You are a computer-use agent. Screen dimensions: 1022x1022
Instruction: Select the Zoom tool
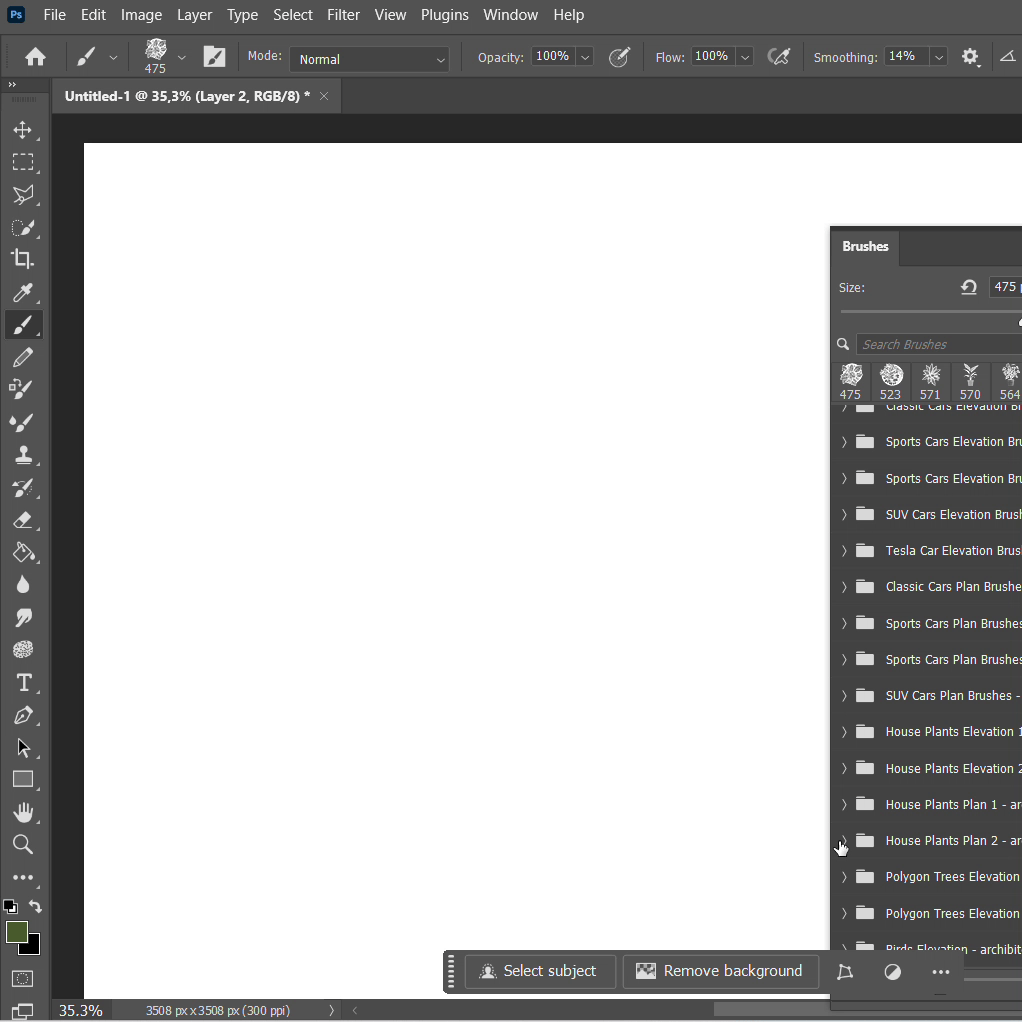(23, 845)
